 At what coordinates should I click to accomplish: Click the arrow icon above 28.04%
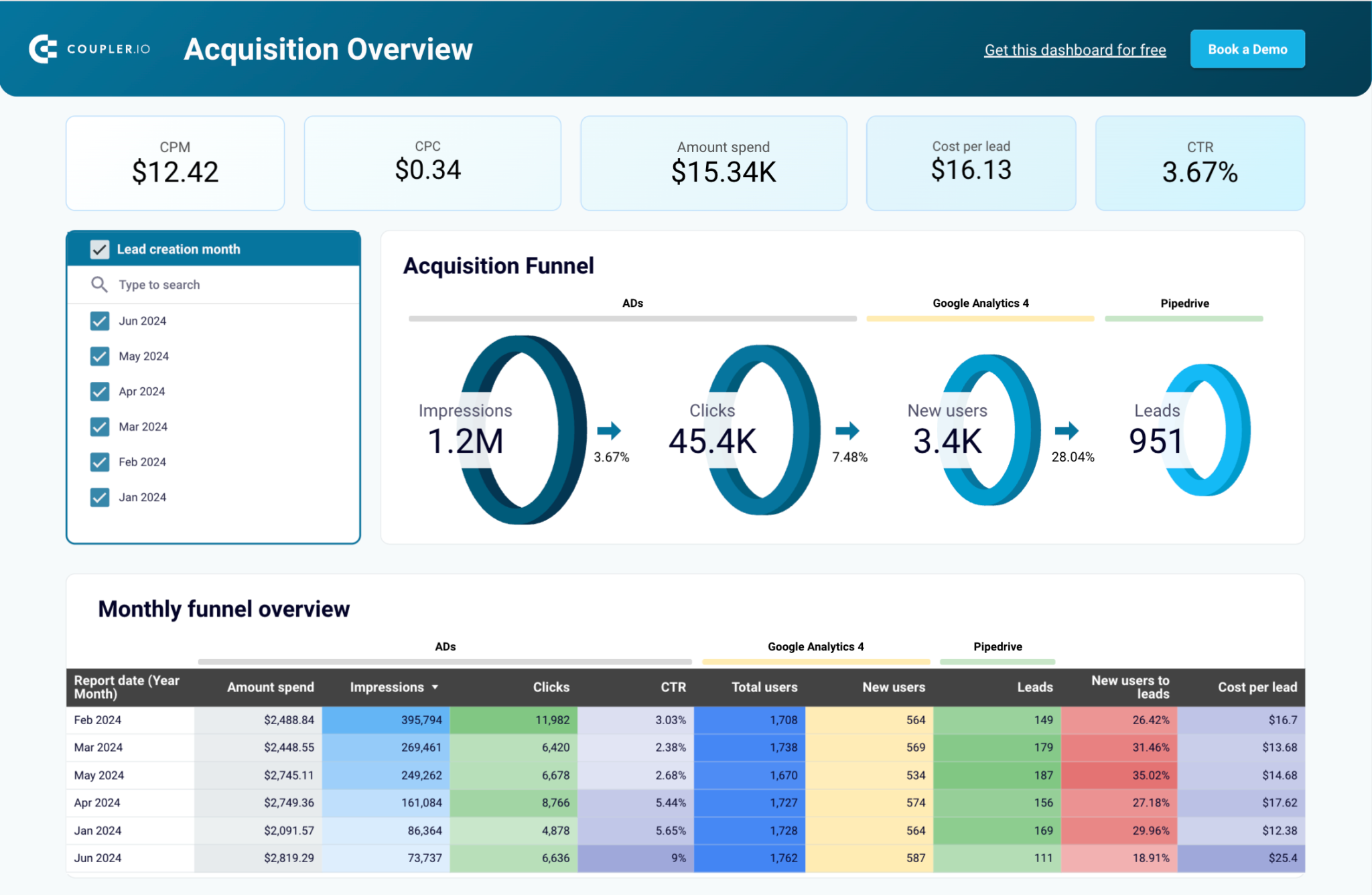(x=1067, y=431)
